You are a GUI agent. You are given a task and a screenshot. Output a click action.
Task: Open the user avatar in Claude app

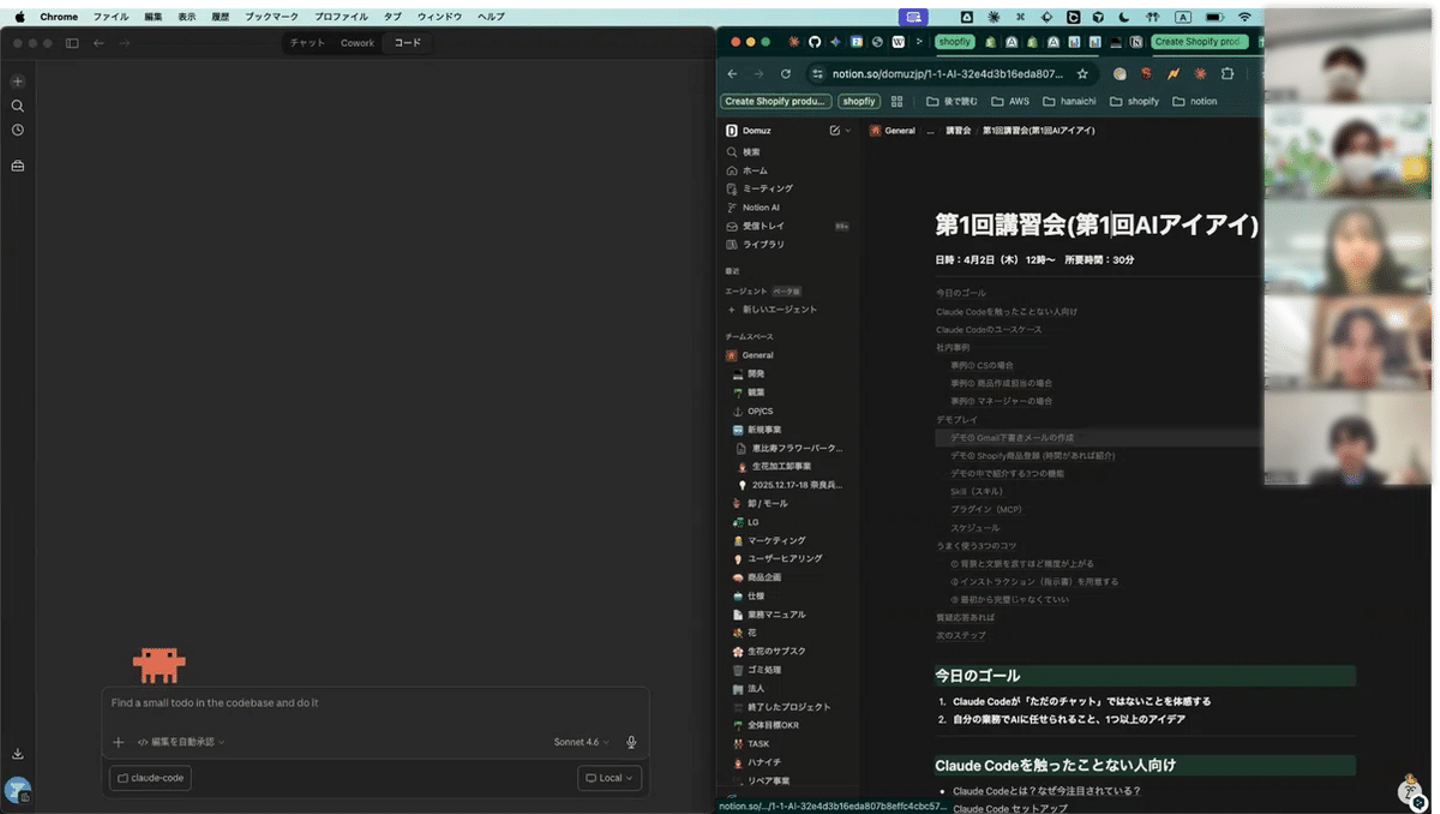pyautogui.click(x=17, y=790)
